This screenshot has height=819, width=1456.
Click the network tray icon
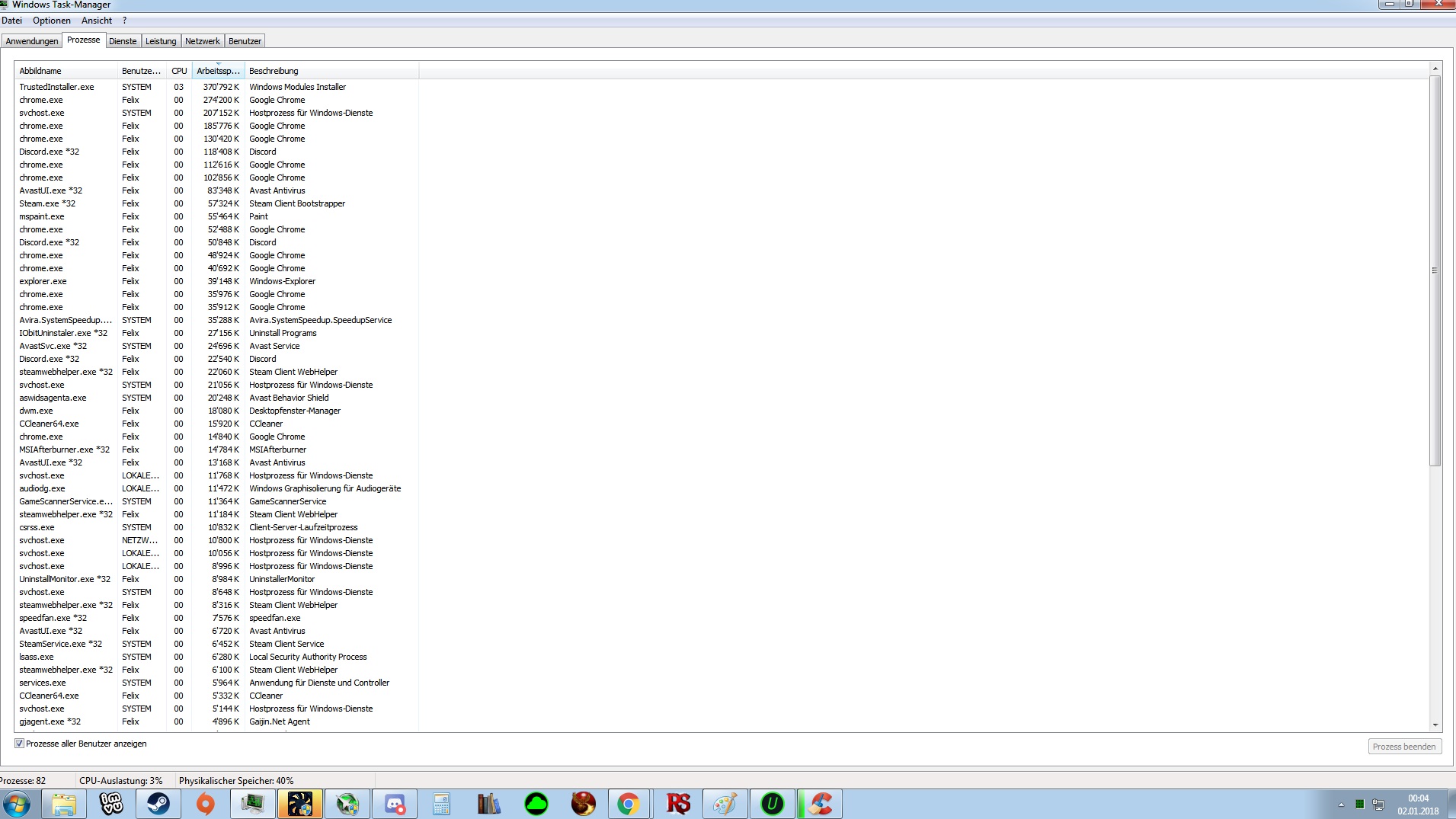tap(1378, 805)
